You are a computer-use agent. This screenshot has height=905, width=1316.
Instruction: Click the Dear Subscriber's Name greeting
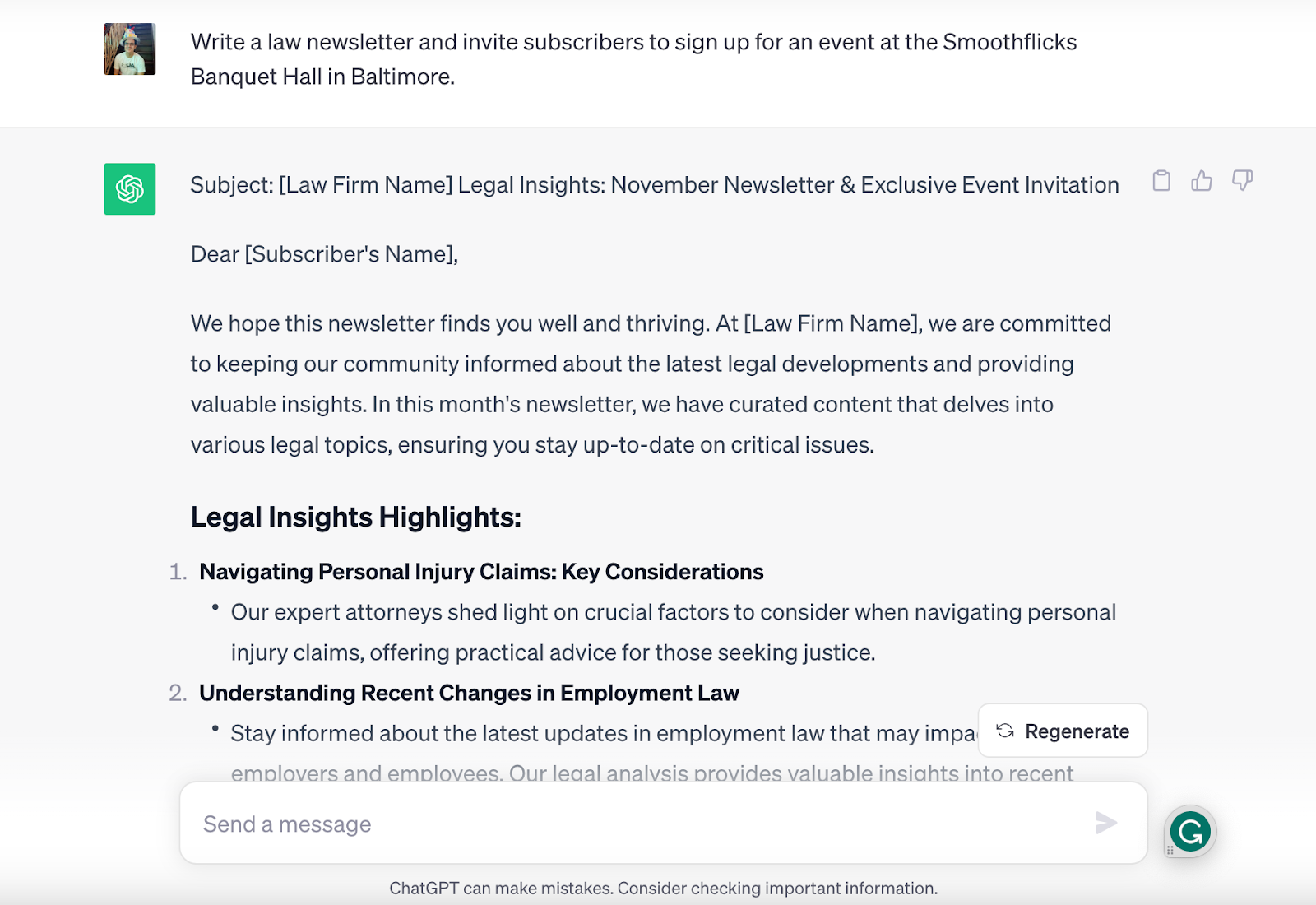324,254
